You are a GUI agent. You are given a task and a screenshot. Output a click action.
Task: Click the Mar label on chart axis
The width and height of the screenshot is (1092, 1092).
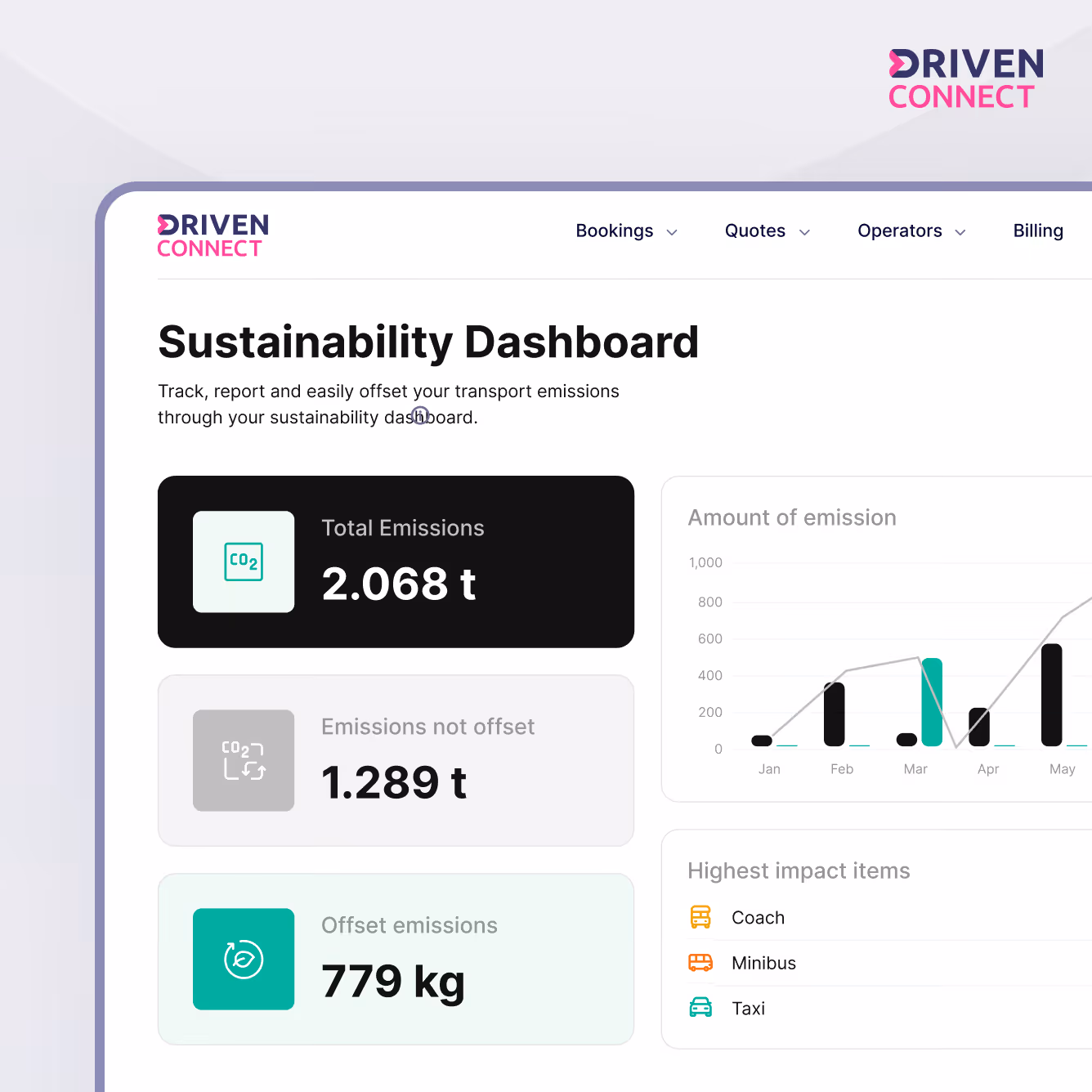pyautogui.click(x=915, y=769)
